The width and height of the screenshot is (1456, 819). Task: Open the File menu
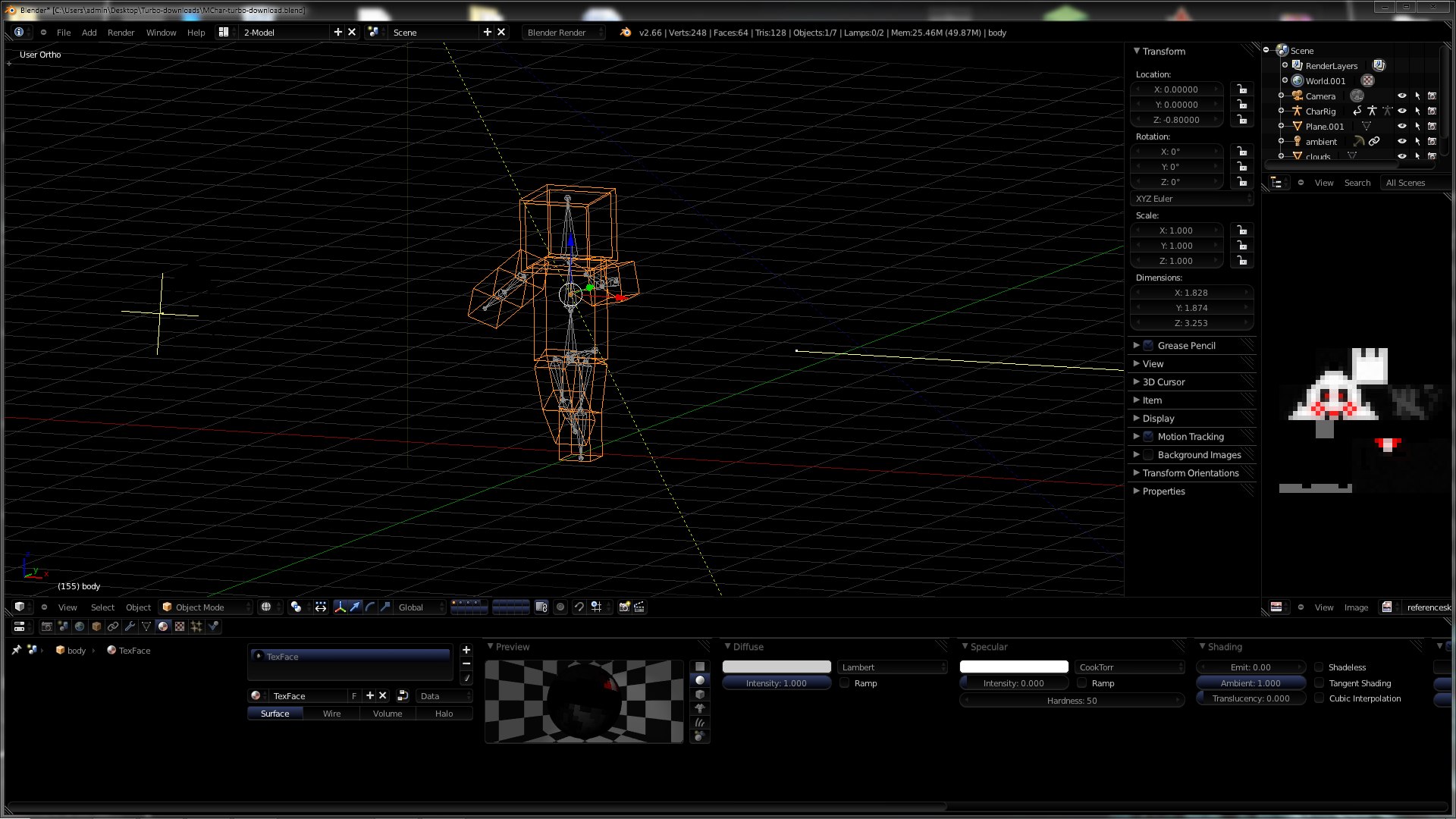[64, 33]
